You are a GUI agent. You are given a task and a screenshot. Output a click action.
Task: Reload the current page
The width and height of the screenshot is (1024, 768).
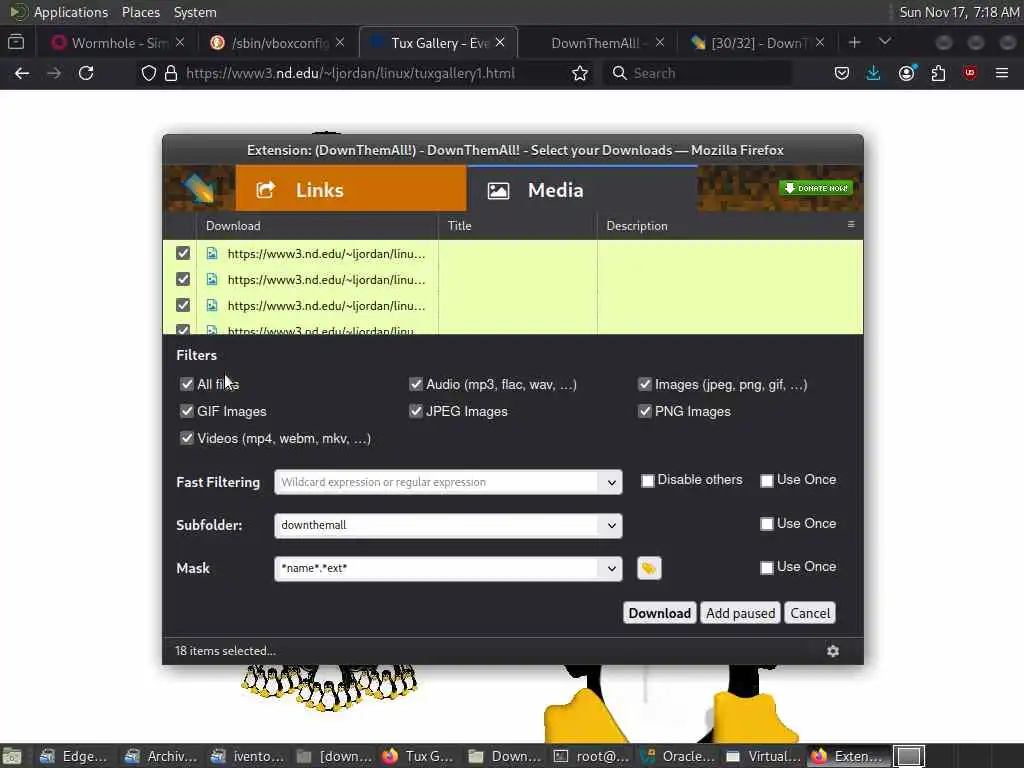pos(86,73)
